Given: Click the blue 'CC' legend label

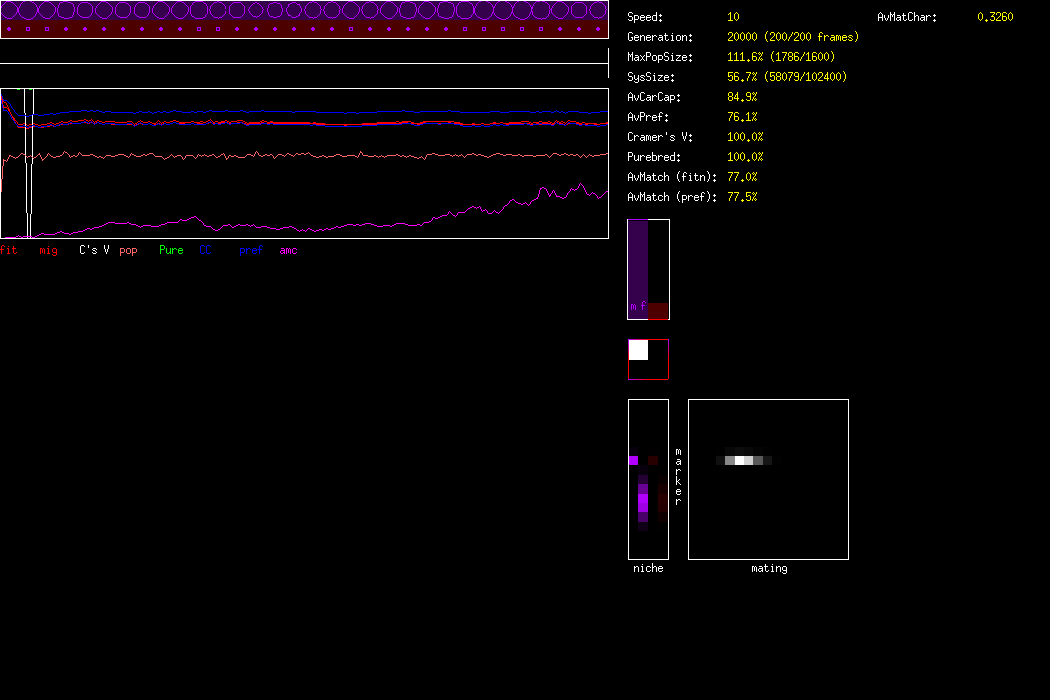Looking at the screenshot, I should [x=205, y=250].
